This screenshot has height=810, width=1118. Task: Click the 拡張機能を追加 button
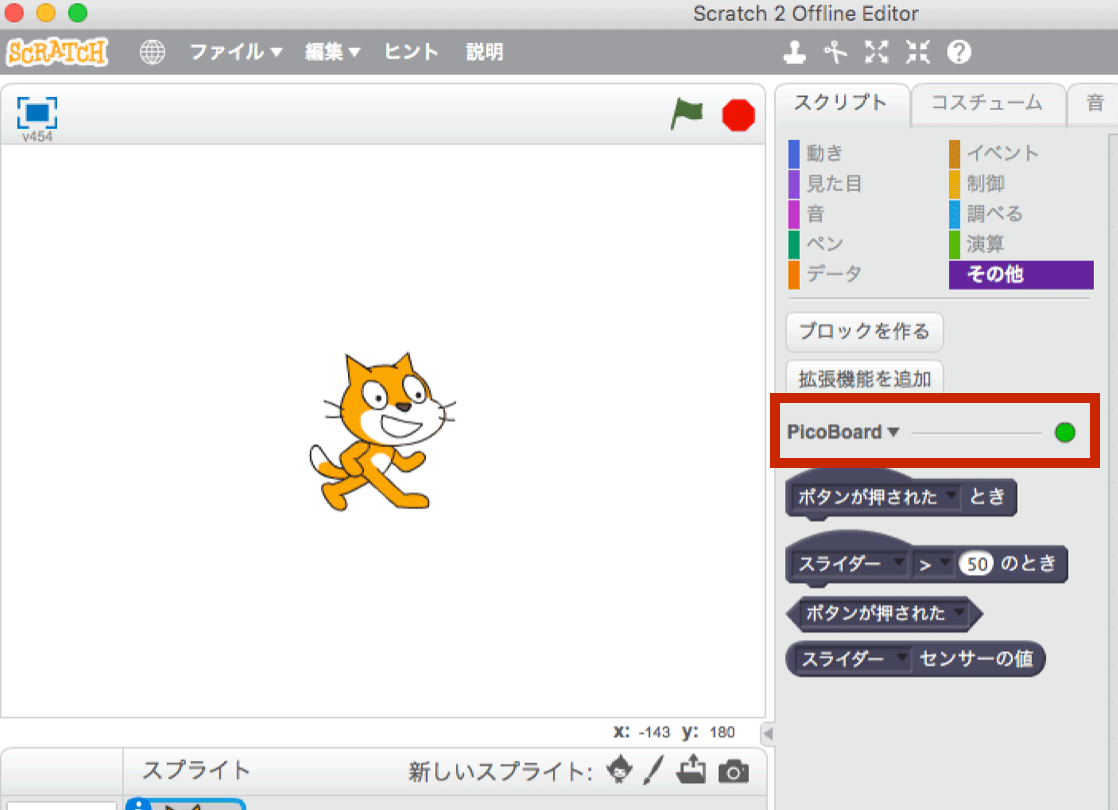pos(864,379)
